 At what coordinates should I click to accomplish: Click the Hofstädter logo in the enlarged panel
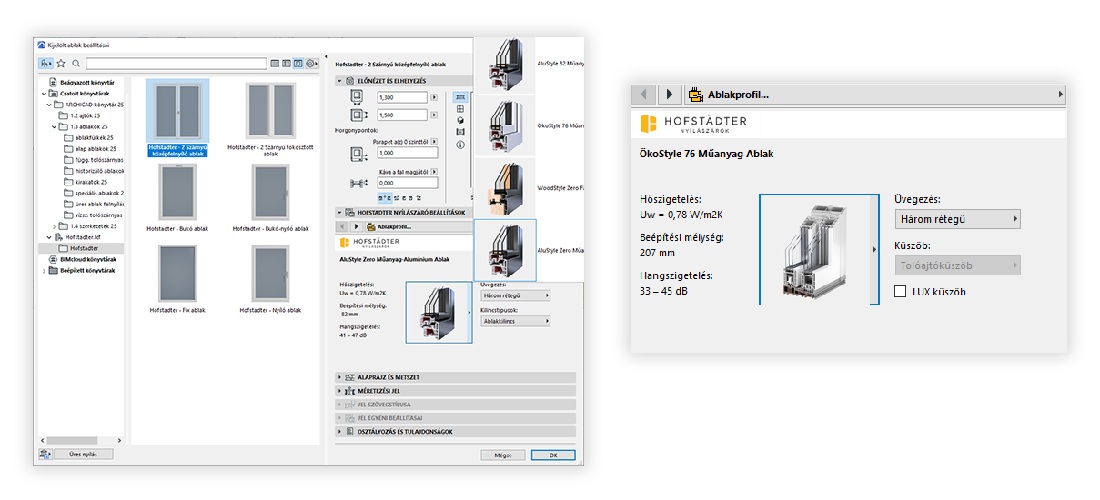coord(693,124)
